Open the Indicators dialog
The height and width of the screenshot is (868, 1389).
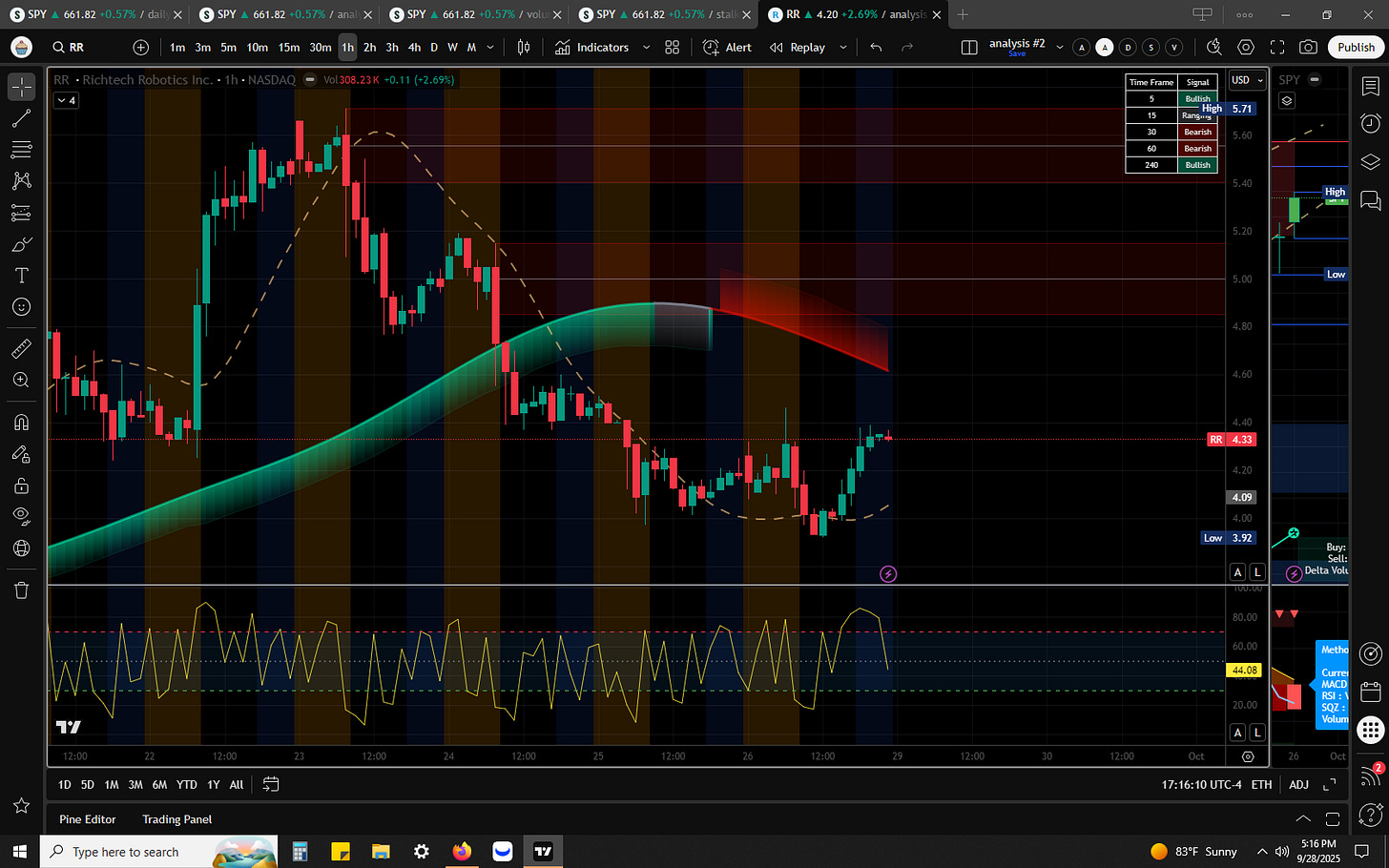pos(592,47)
